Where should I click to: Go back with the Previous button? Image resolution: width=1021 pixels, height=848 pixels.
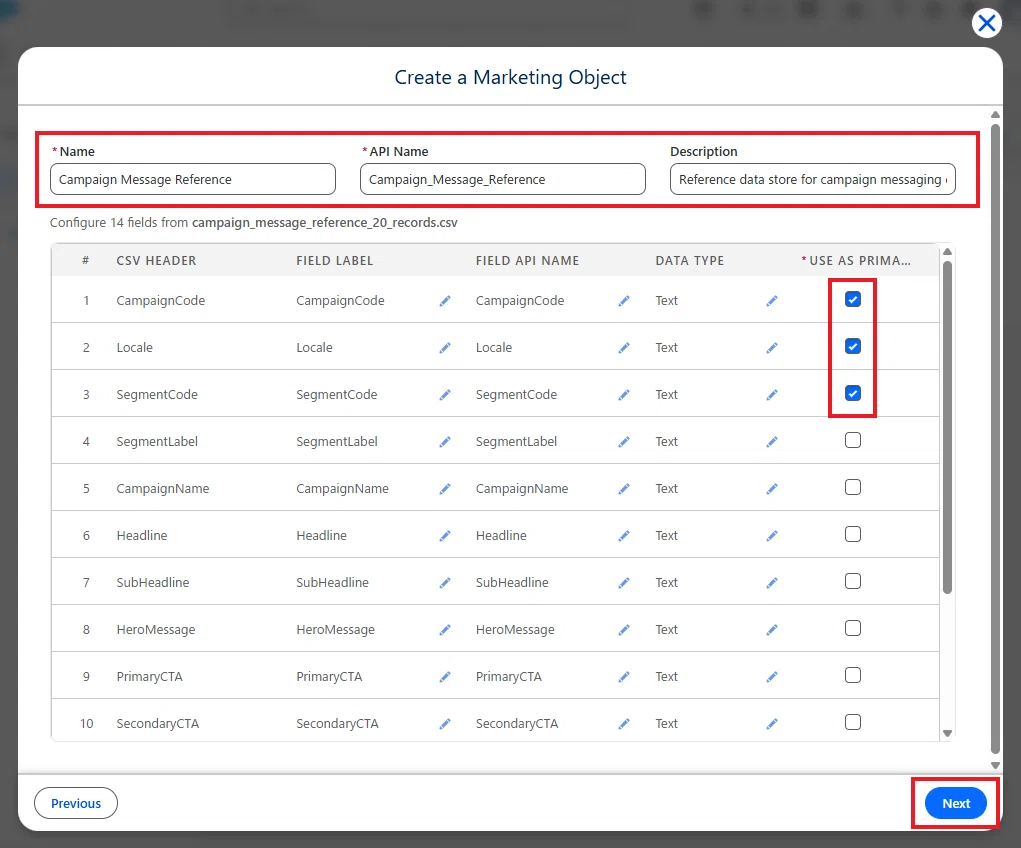76,803
